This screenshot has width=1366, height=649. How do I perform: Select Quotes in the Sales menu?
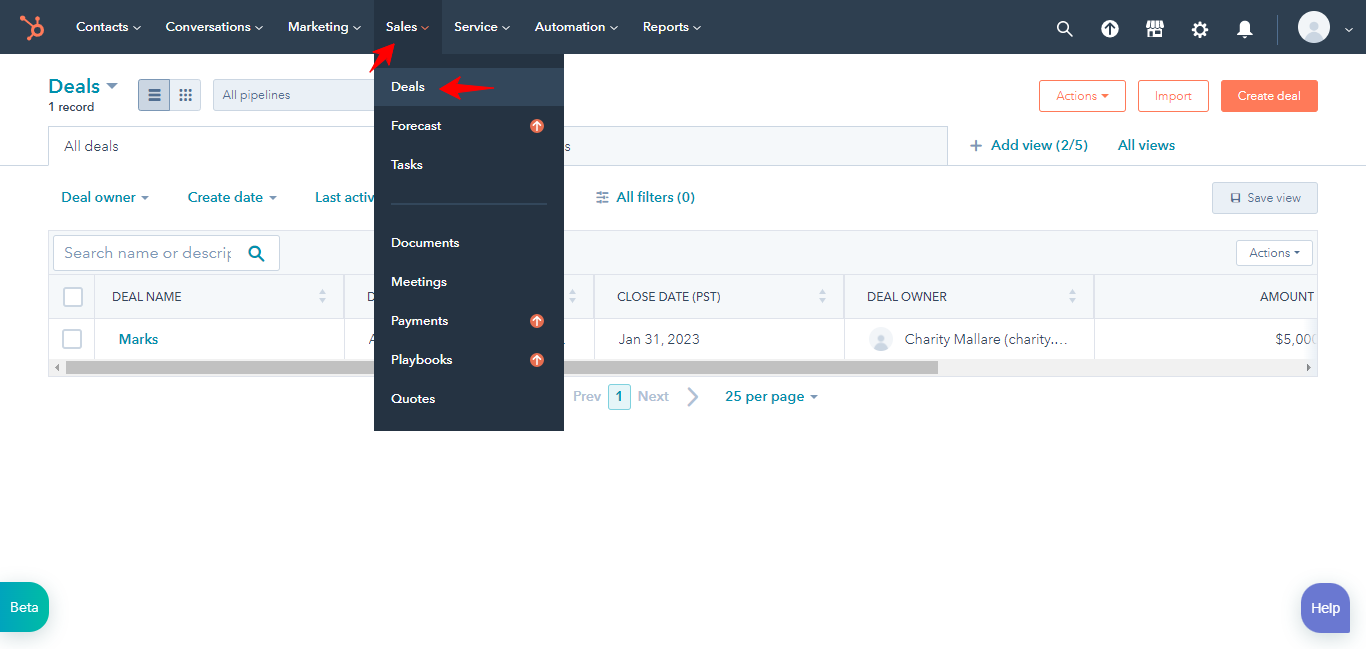[x=469, y=399]
